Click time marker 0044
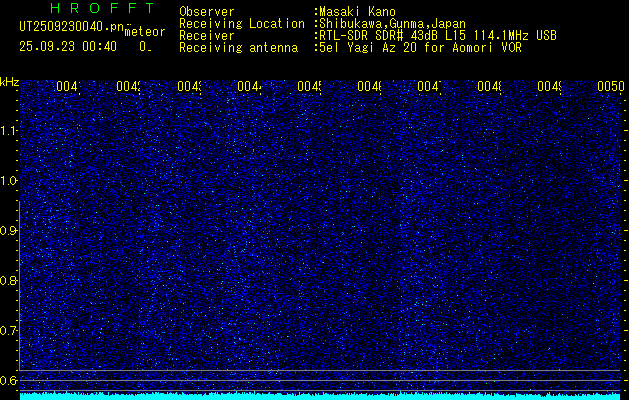The image size is (629, 400). (x=249, y=86)
